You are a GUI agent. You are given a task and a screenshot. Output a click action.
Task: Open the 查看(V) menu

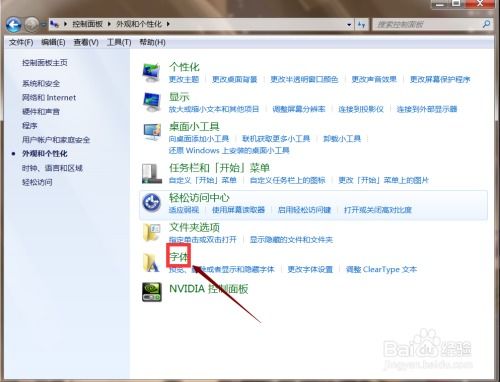(86, 42)
